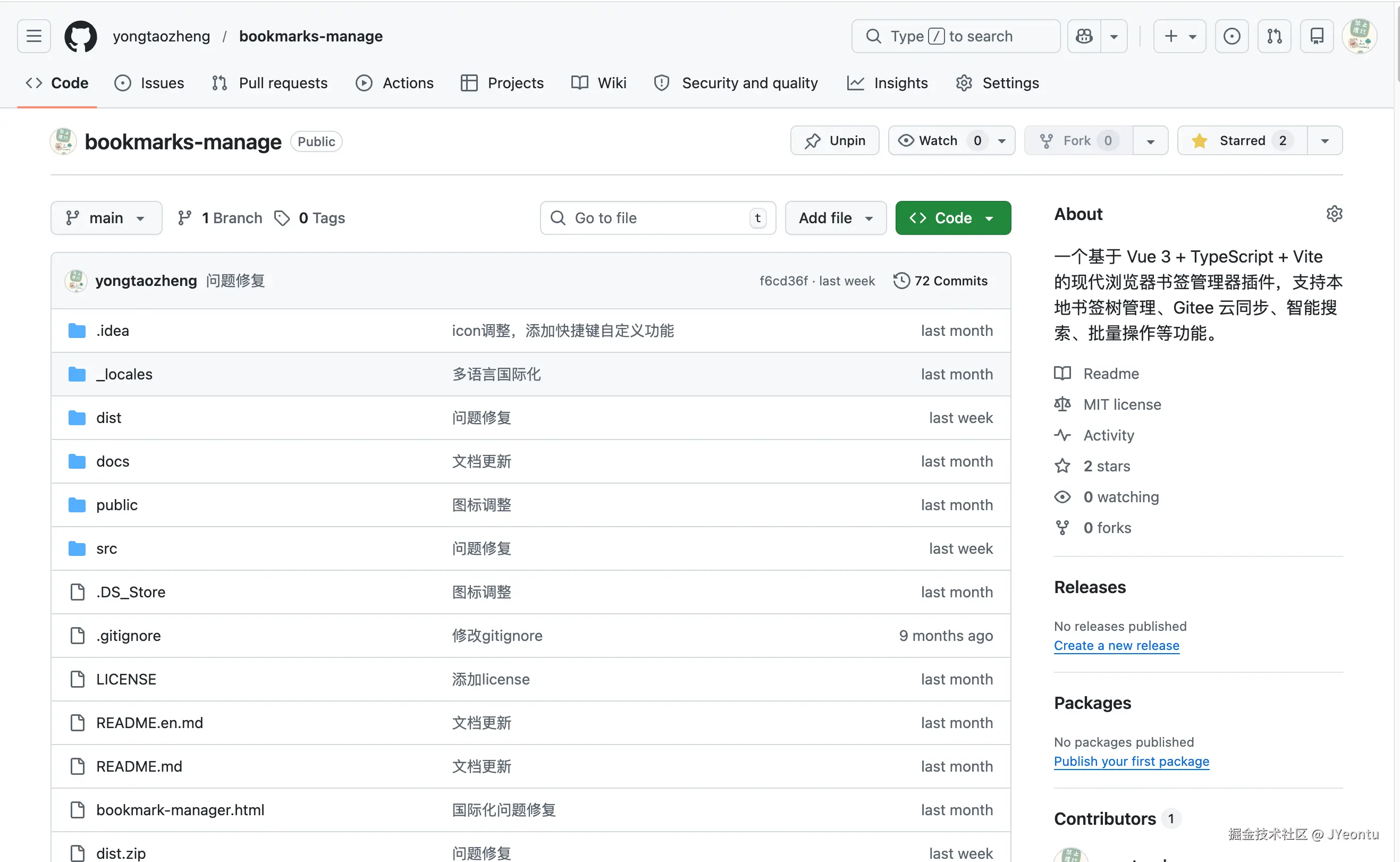The image size is (1400, 862).
Task: Open the issues icon in top header
Action: coord(1232,36)
